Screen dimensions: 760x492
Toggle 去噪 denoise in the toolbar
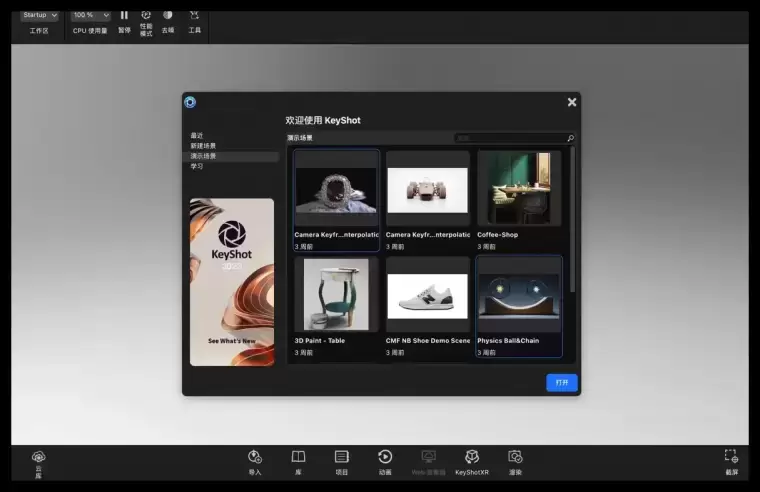[x=168, y=16]
